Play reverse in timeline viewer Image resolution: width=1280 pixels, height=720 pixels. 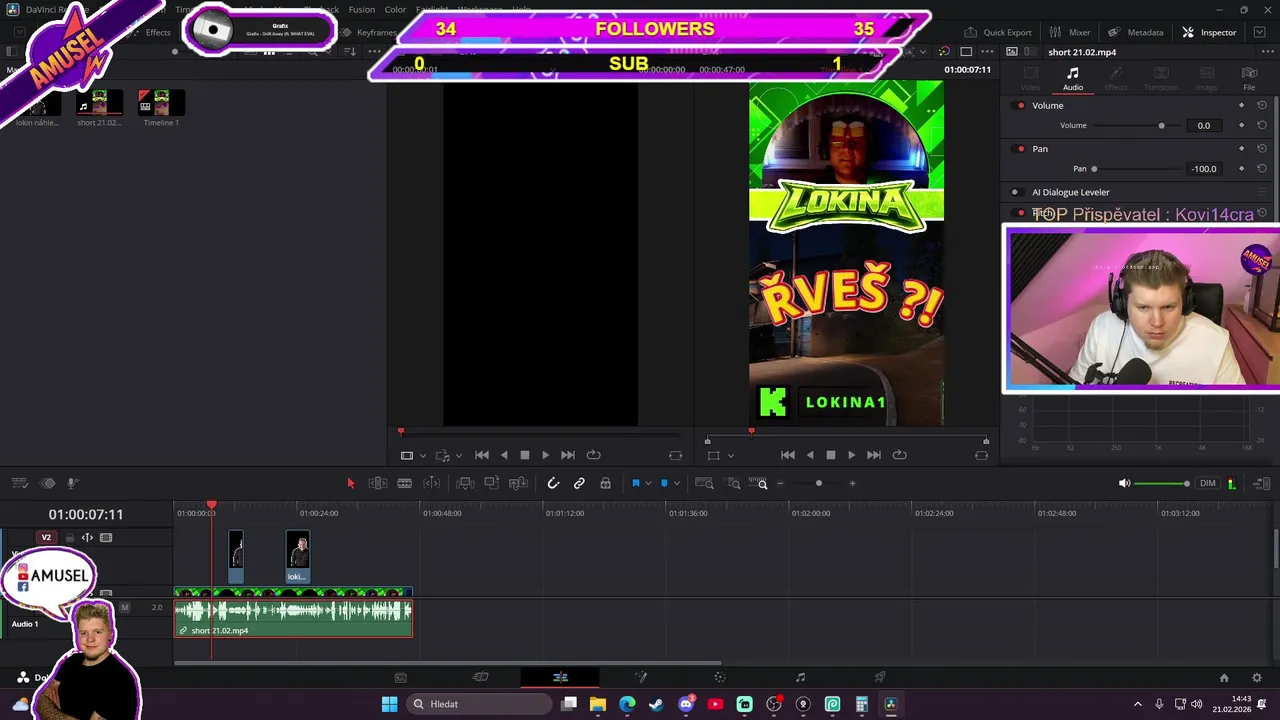pos(809,455)
